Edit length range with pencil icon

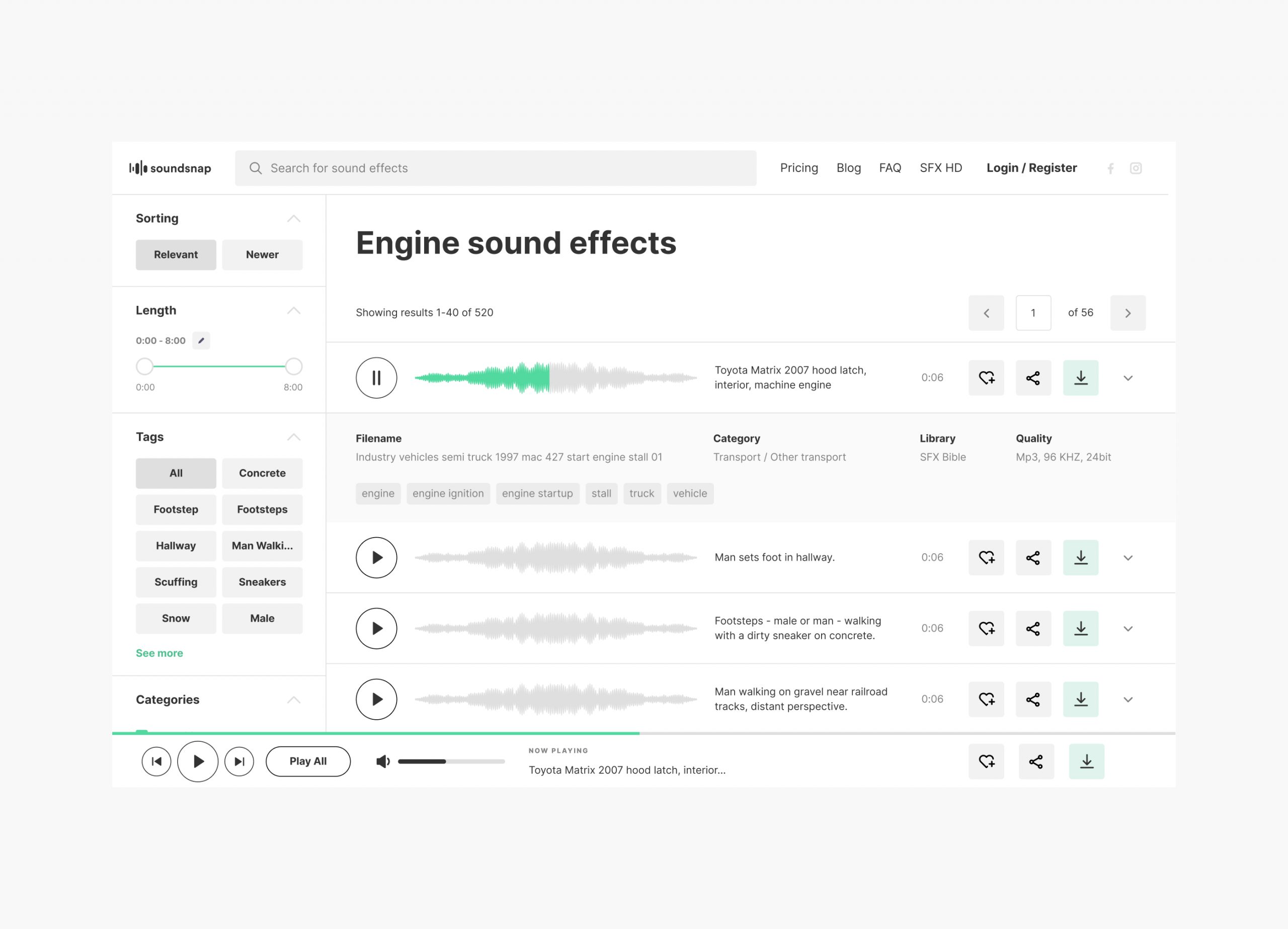coord(201,341)
